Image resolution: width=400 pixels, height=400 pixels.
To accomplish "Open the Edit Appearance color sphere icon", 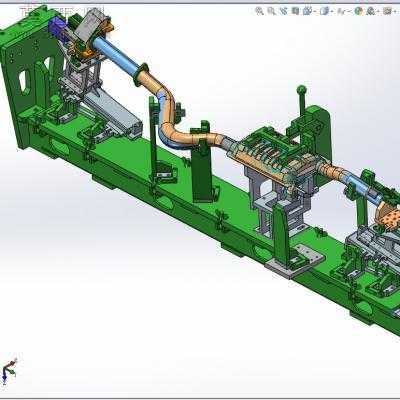I will [358, 11].
